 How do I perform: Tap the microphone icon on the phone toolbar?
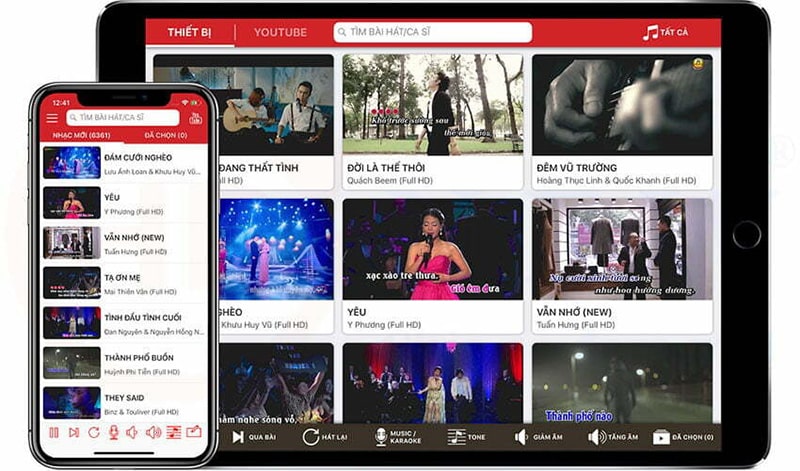pyautogui.click(x=114, y=433)
